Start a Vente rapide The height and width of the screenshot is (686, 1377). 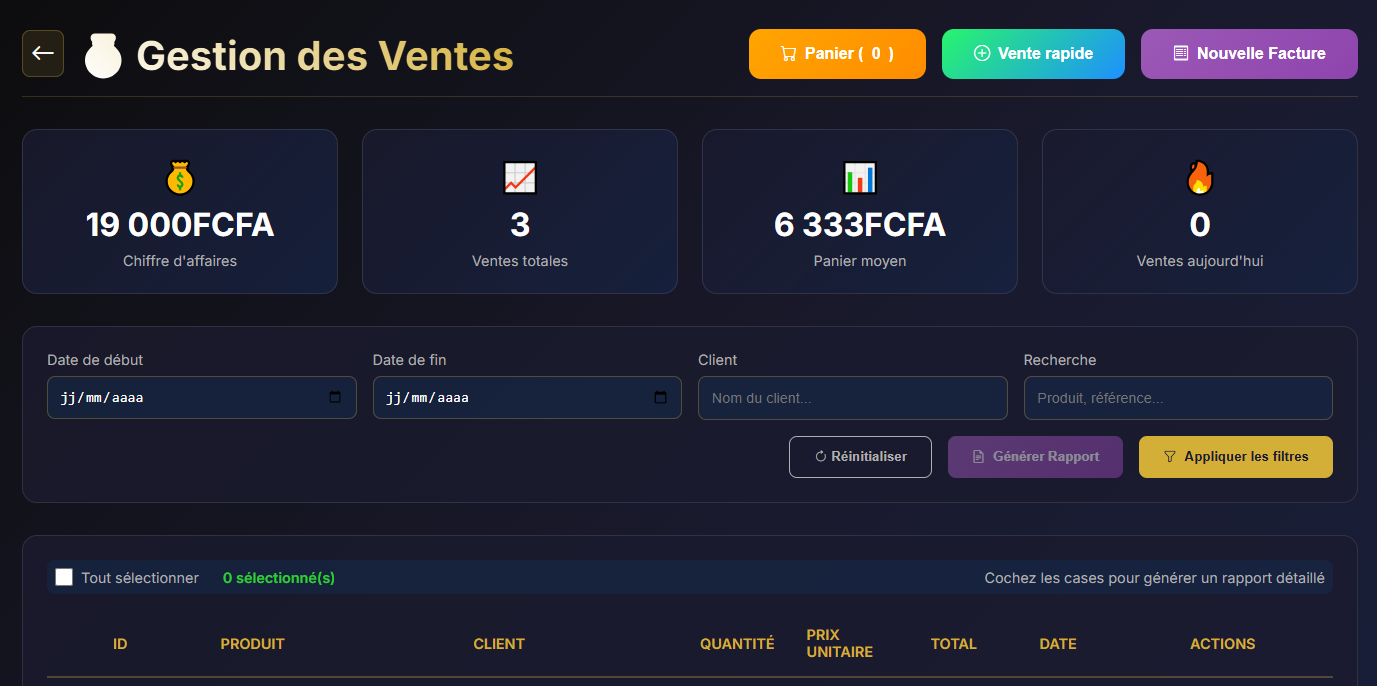(x=1033, y=54)
